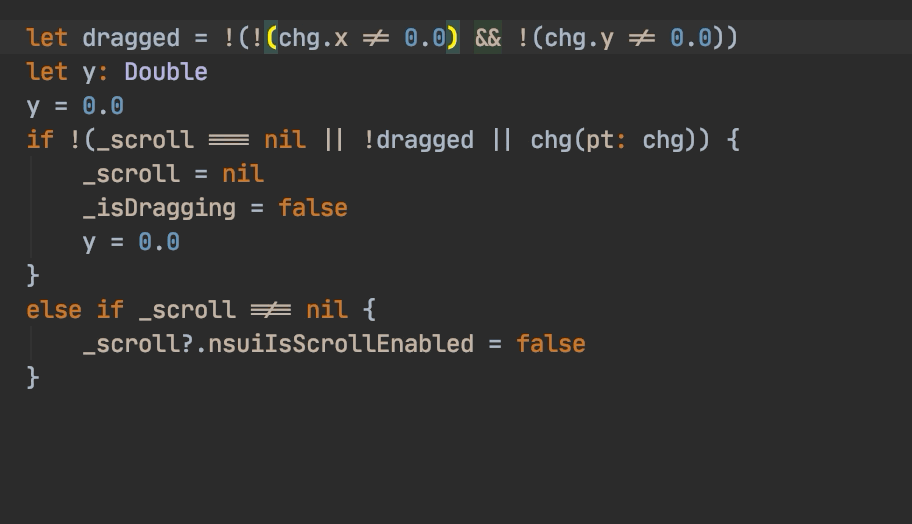Screen dimensions: 912x524
Task: Click the 'if' keyword starting the if statement
Action: point(40,140)
